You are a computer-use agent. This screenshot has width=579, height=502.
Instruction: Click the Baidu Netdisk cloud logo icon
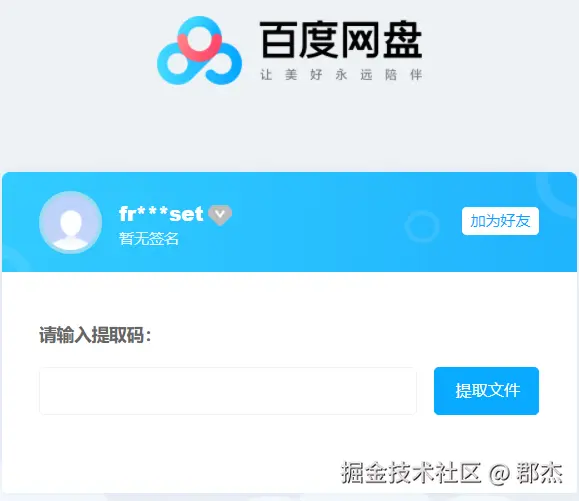point(199,50)
